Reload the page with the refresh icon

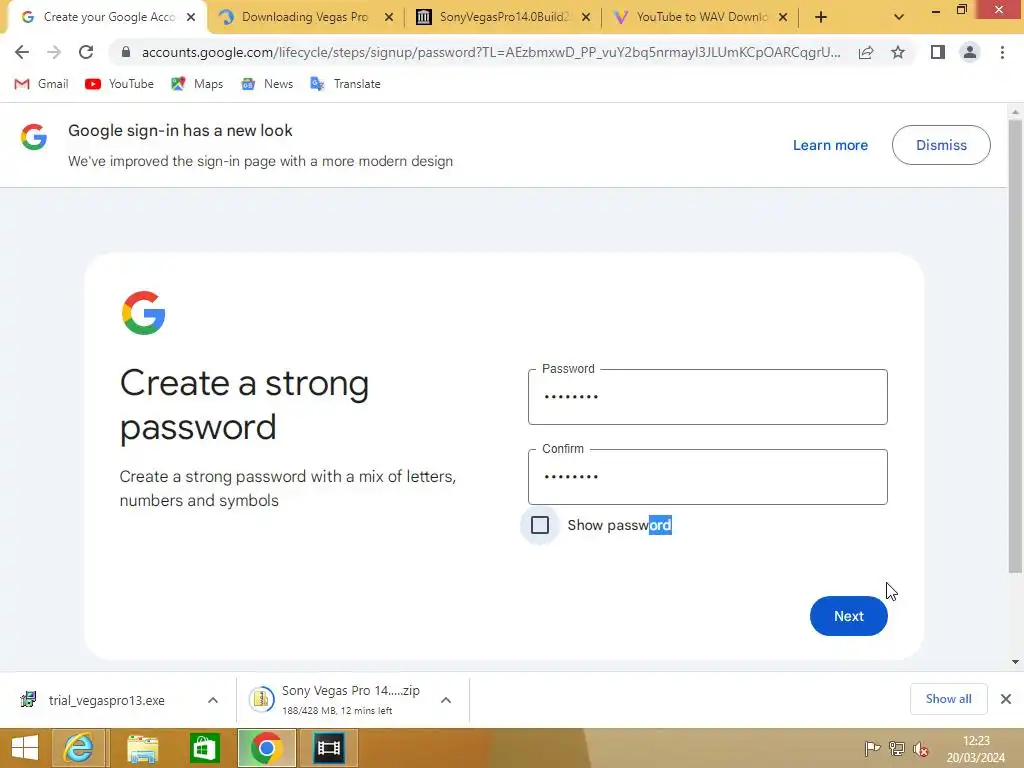tap(86, 52)
